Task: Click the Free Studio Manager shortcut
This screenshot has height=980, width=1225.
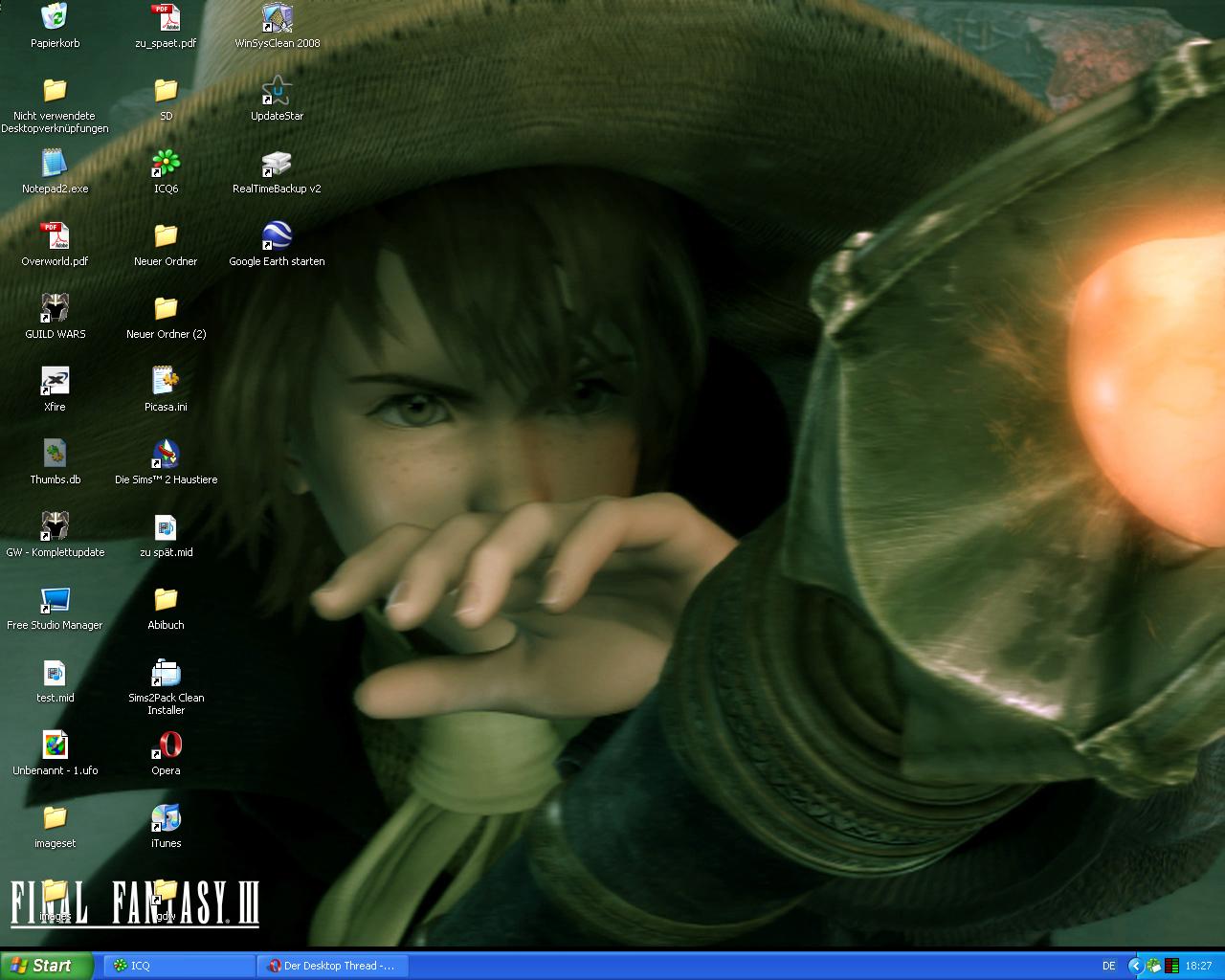Action: click(55, 600)
